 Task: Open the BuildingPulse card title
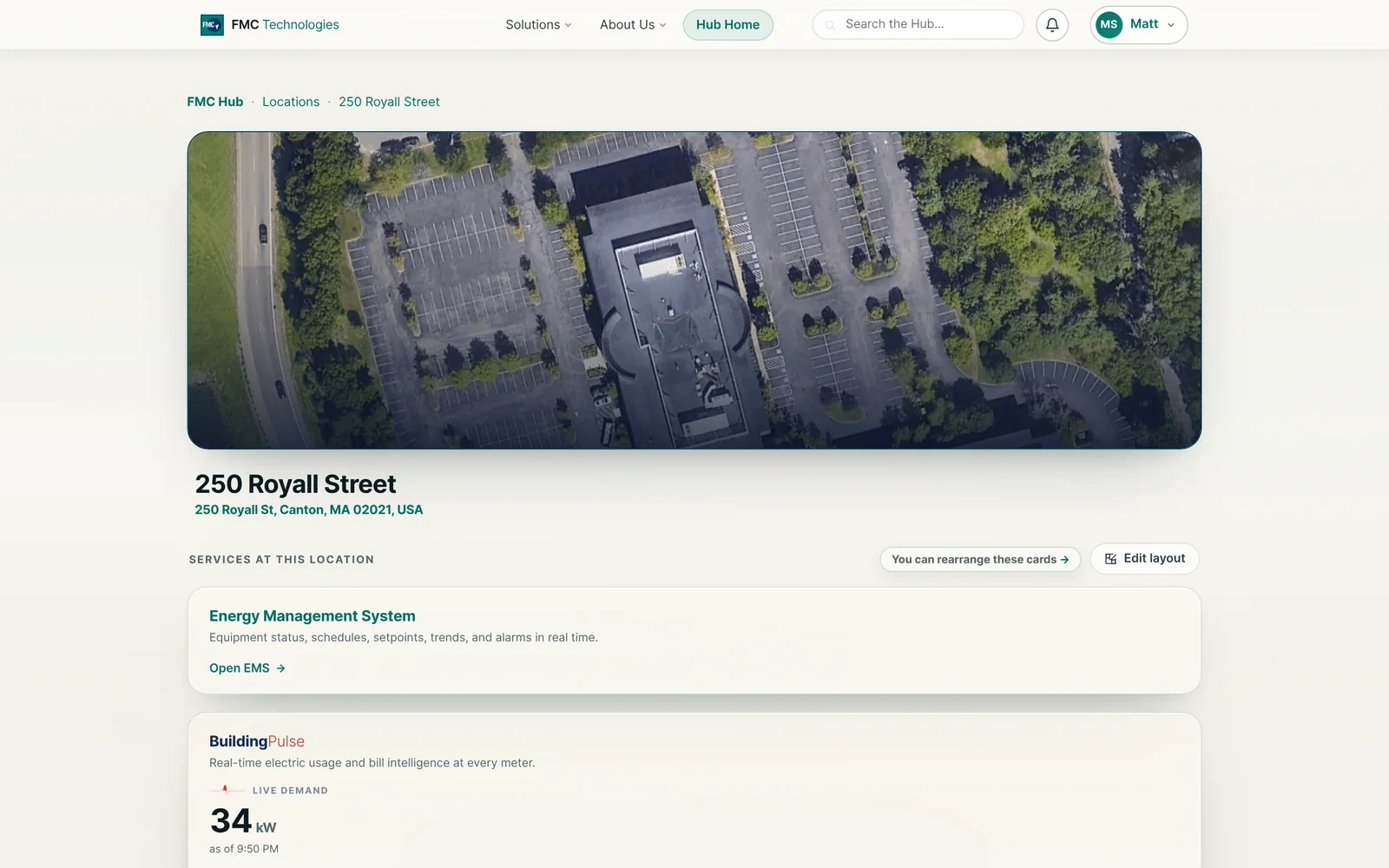257,741
